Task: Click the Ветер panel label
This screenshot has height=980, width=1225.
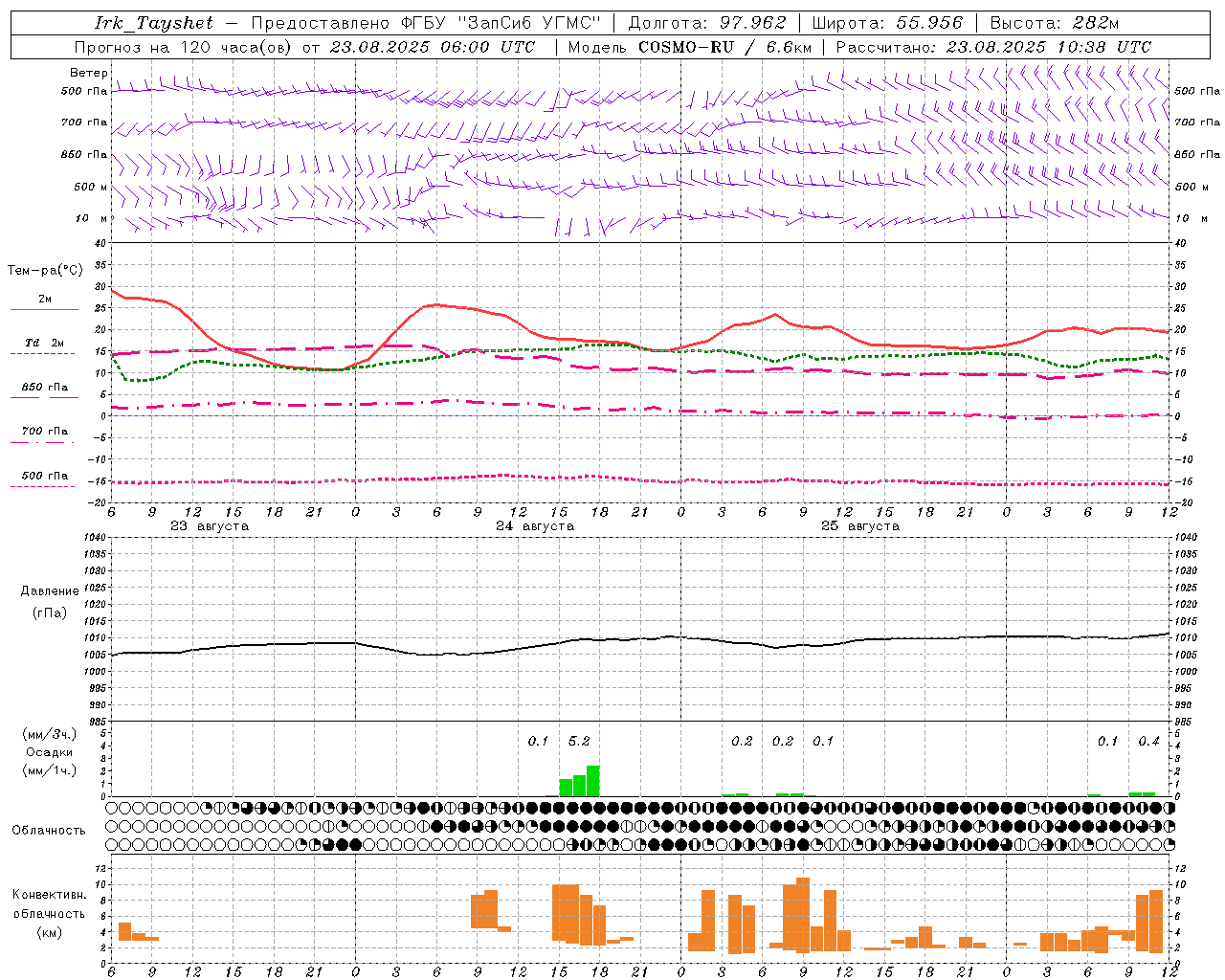Action: coord(89,73)
